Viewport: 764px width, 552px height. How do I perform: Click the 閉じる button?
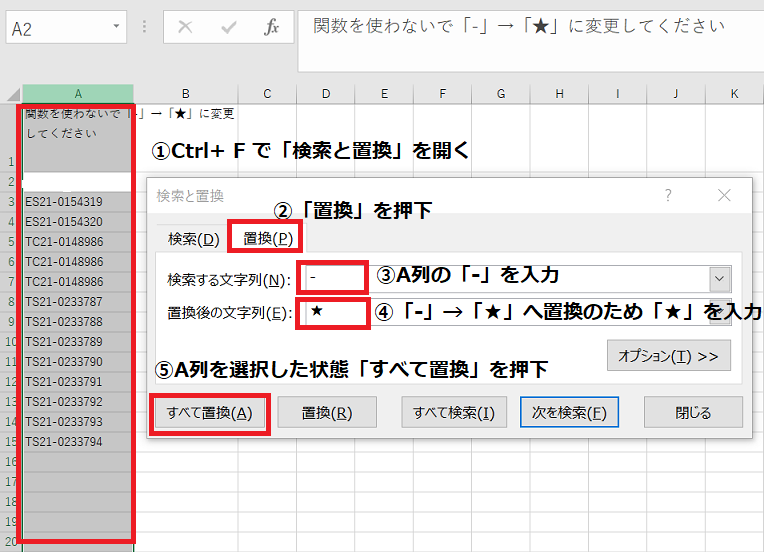click(693, 413)
